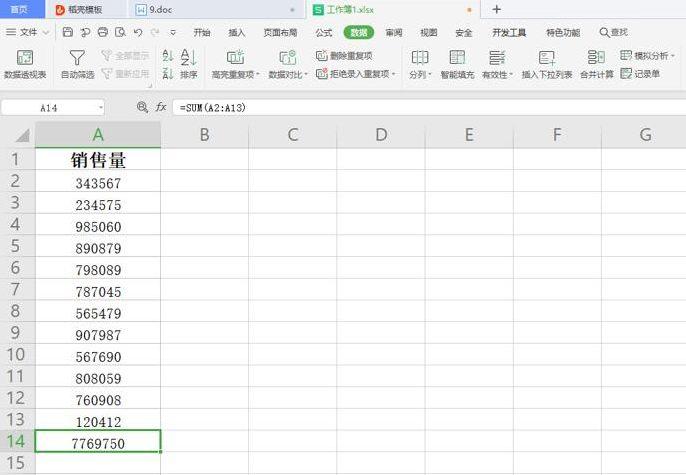Switch to the 视图 ribbon tab
Screen dimensions: 686x475
click(x=429, y=32)
